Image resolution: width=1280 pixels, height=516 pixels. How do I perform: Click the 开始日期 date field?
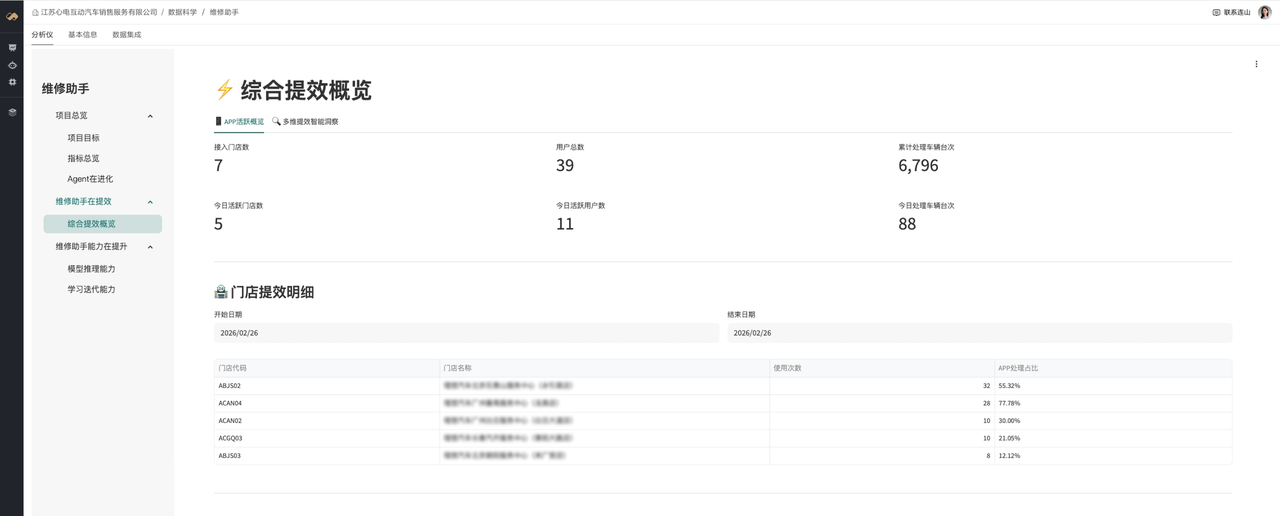(x=466, y=333)
